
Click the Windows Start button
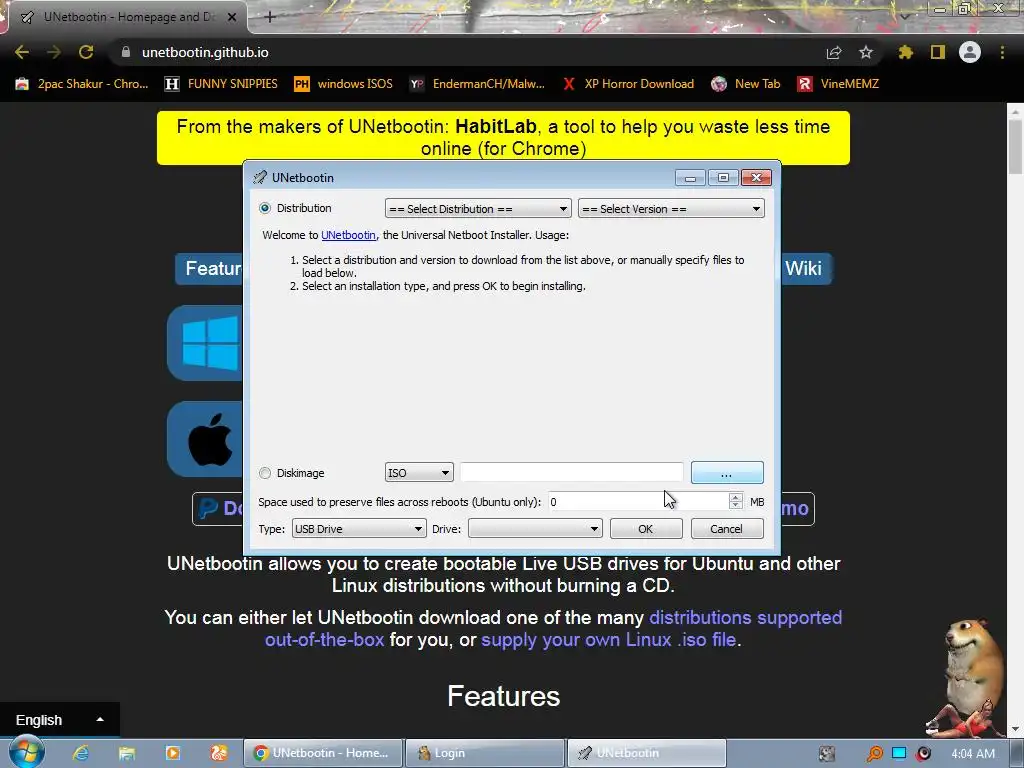click(x=25, y=752)
